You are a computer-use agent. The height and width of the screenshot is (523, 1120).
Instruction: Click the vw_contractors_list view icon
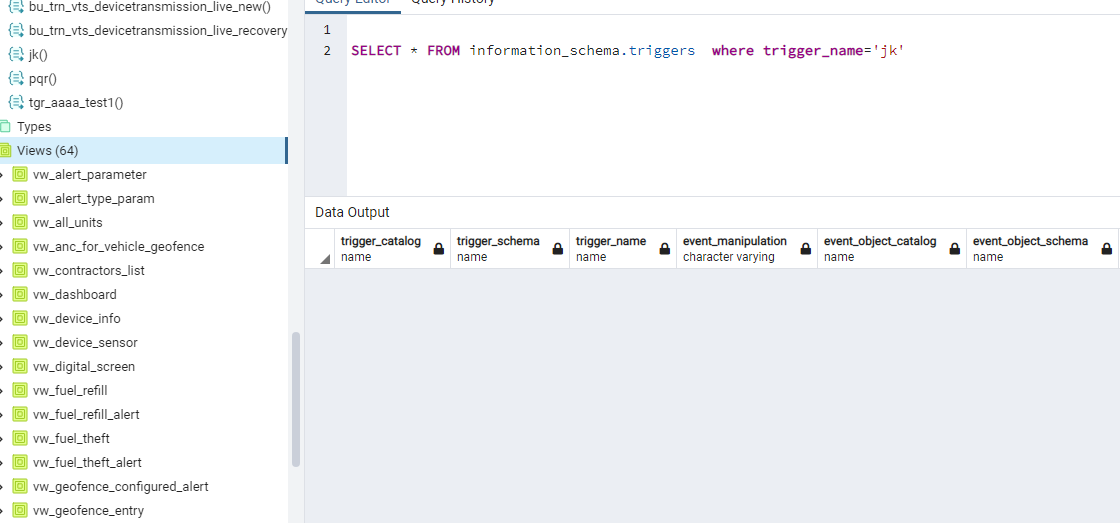[20, 271]
